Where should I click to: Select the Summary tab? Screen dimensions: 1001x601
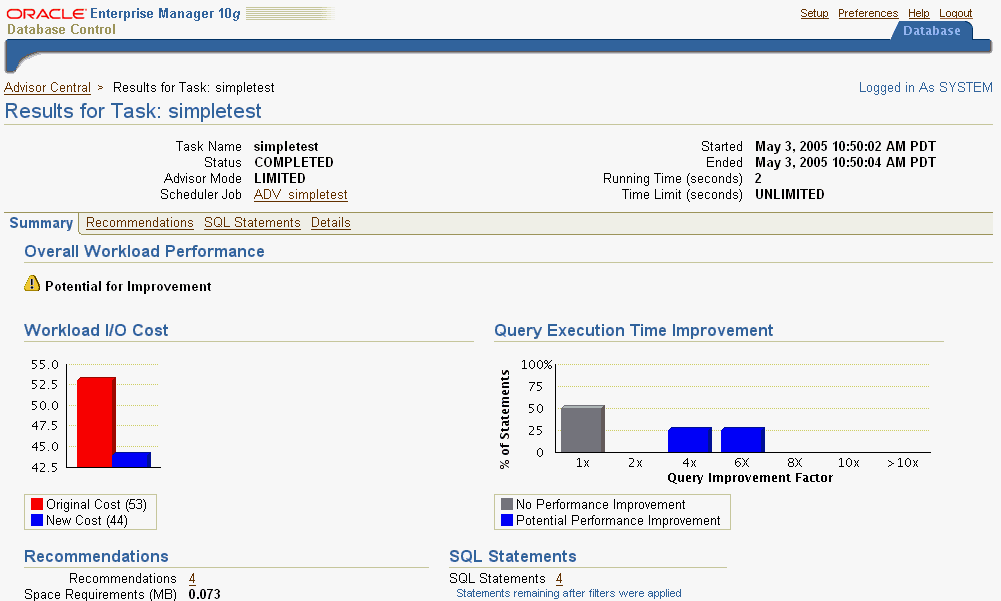(41, 223)
